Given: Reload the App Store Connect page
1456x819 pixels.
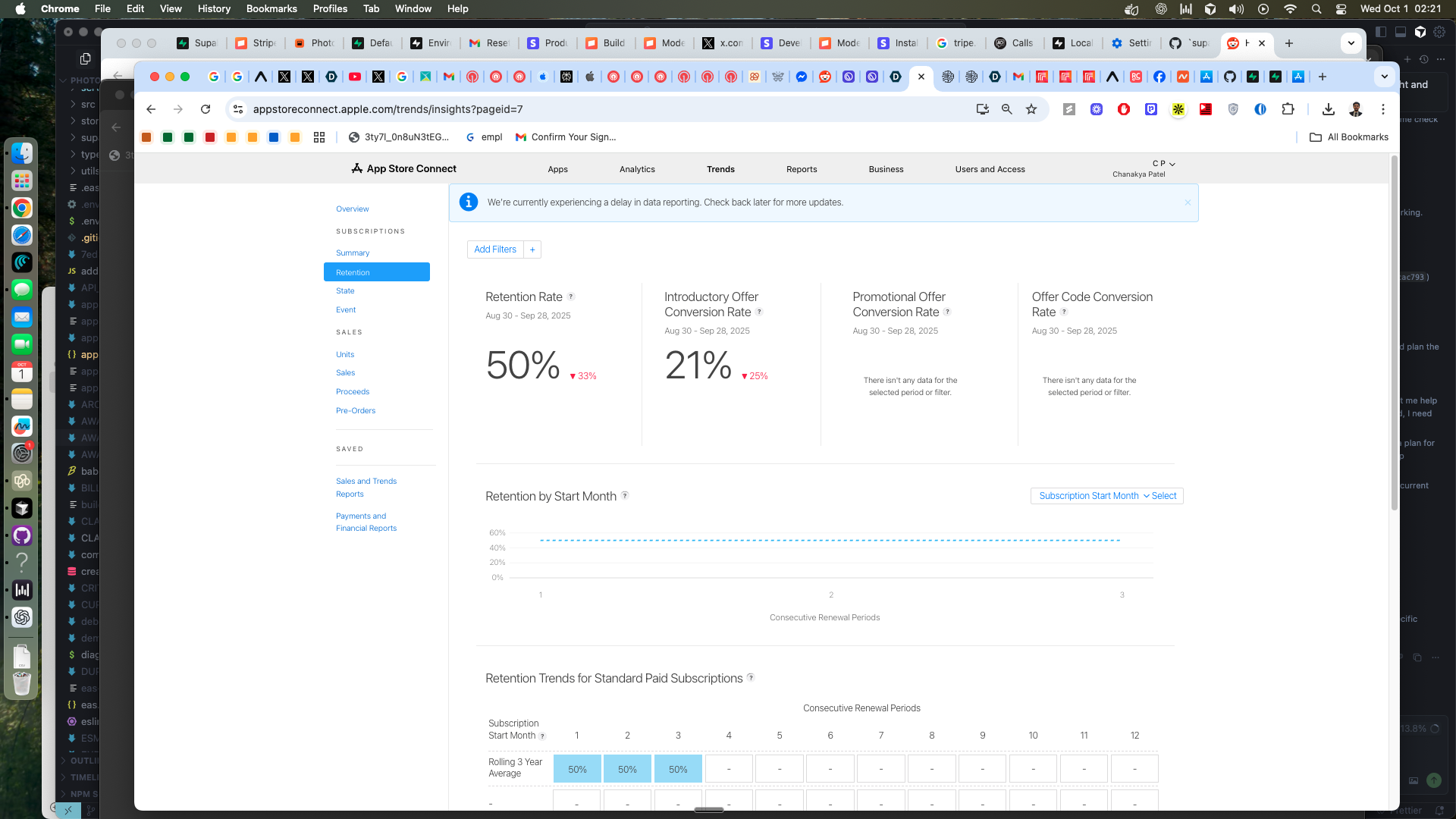Looking at the screenshot, I should tap(206, 109).
